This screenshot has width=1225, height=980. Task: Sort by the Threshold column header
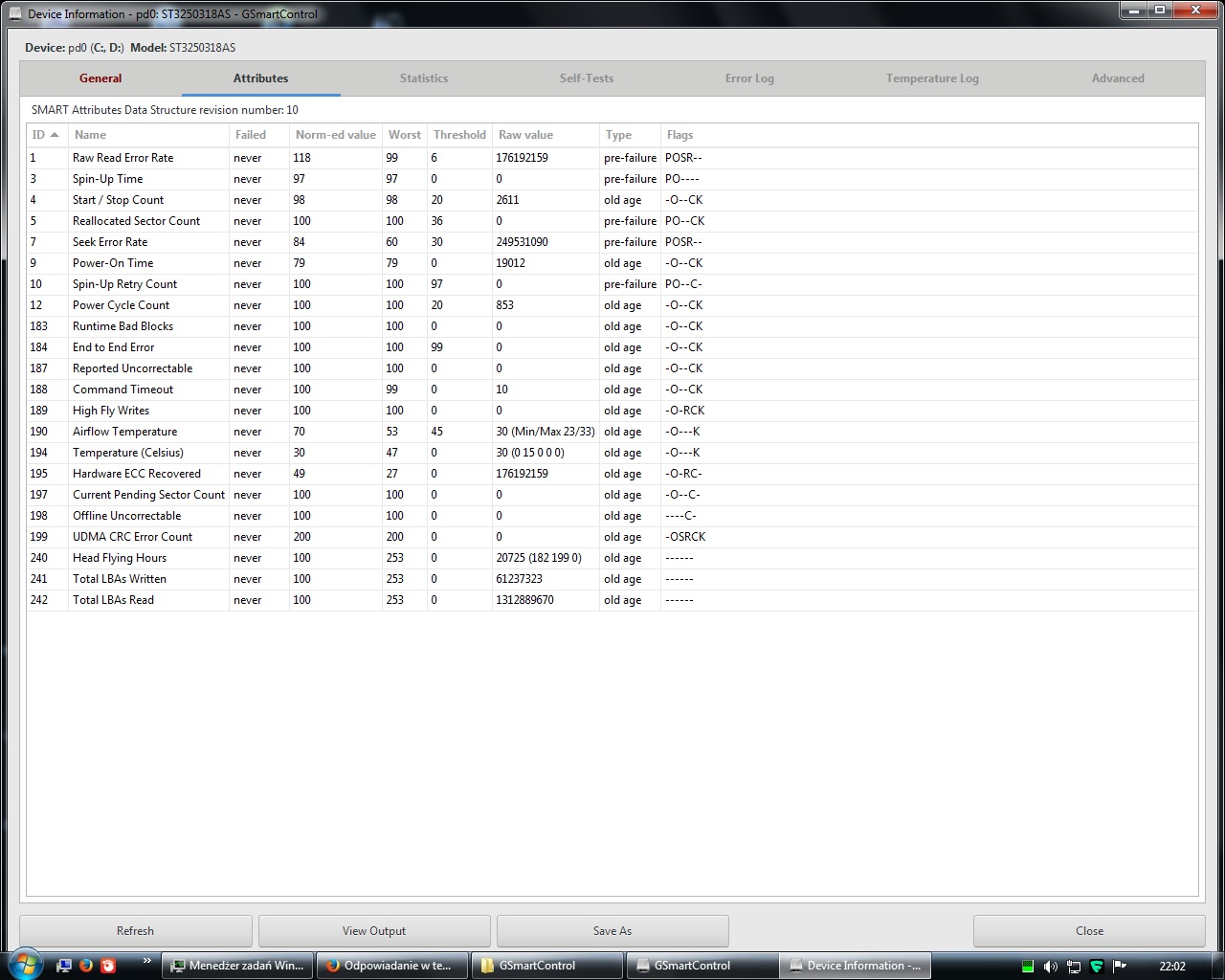[459, 135]
